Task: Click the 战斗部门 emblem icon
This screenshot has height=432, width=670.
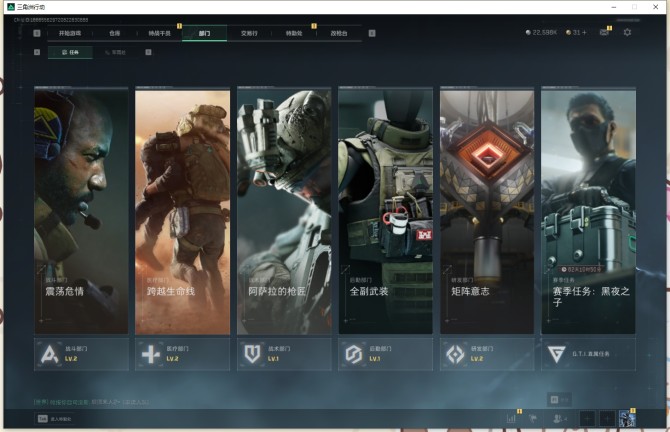Action: pos(49,354)
